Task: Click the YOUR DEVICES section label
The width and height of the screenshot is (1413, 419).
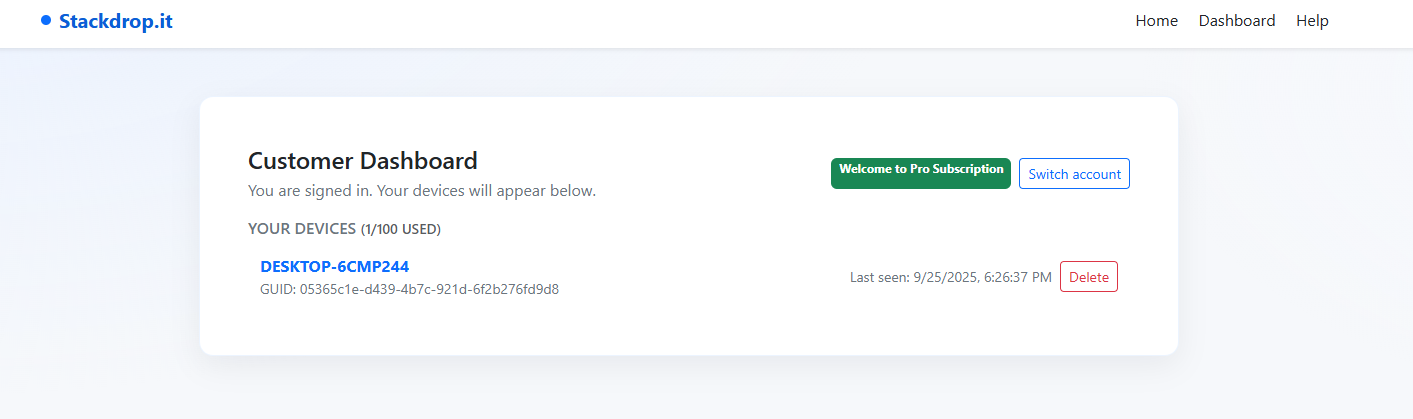Action: [302, 229]
